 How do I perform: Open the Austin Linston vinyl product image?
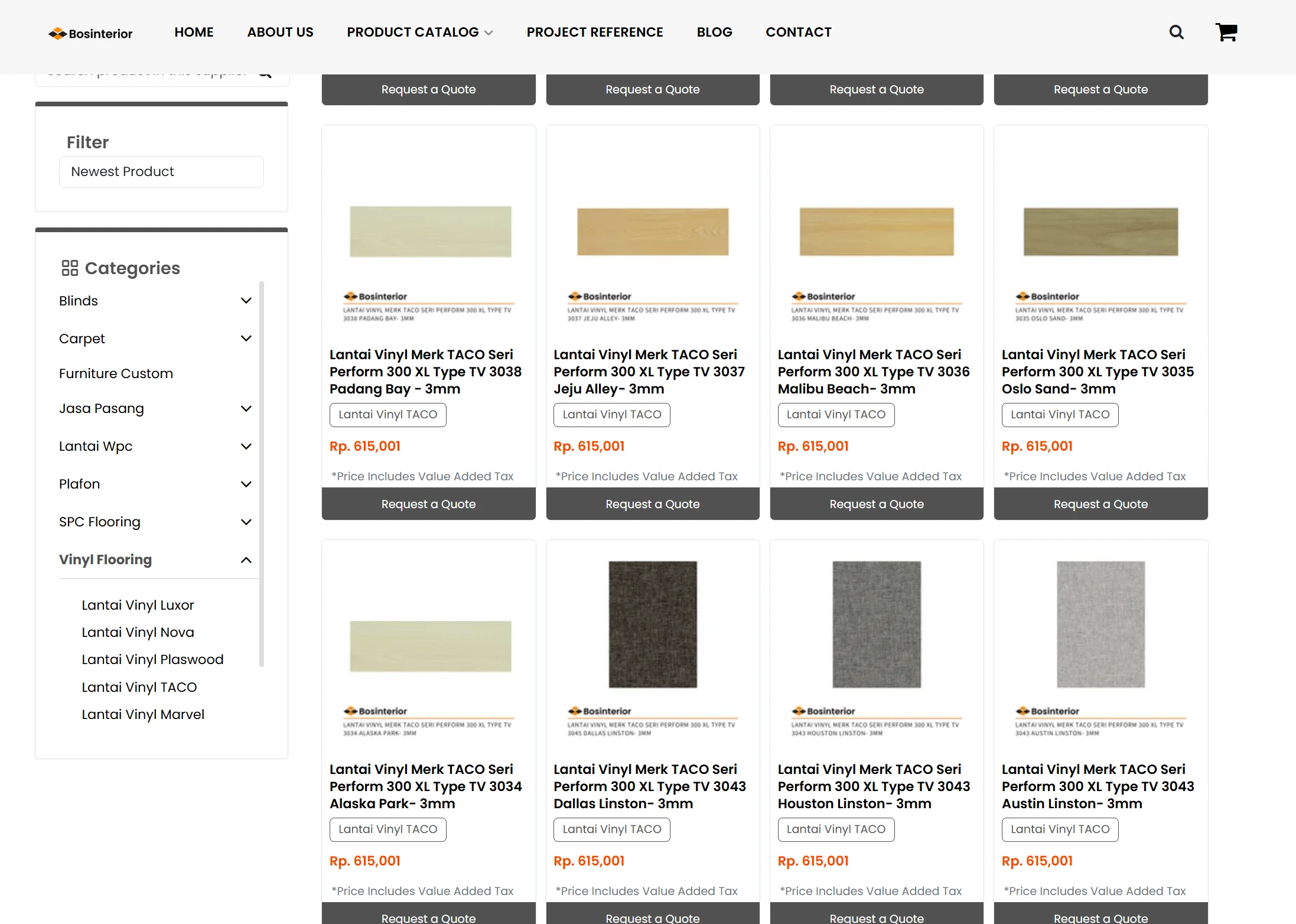point(1100,647)
